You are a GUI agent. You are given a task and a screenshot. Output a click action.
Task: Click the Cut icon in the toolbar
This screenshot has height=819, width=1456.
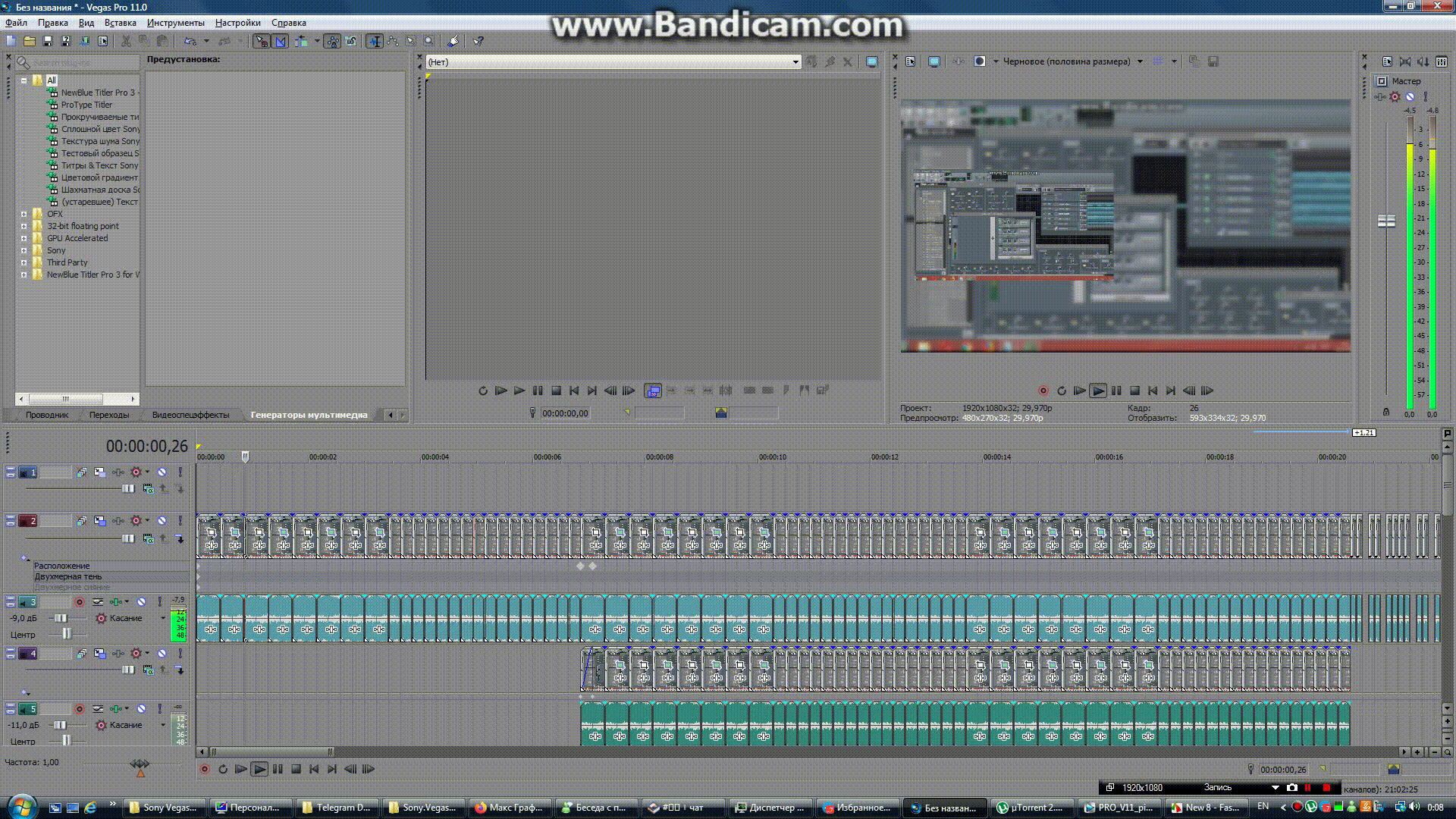[x=126, y=42]
